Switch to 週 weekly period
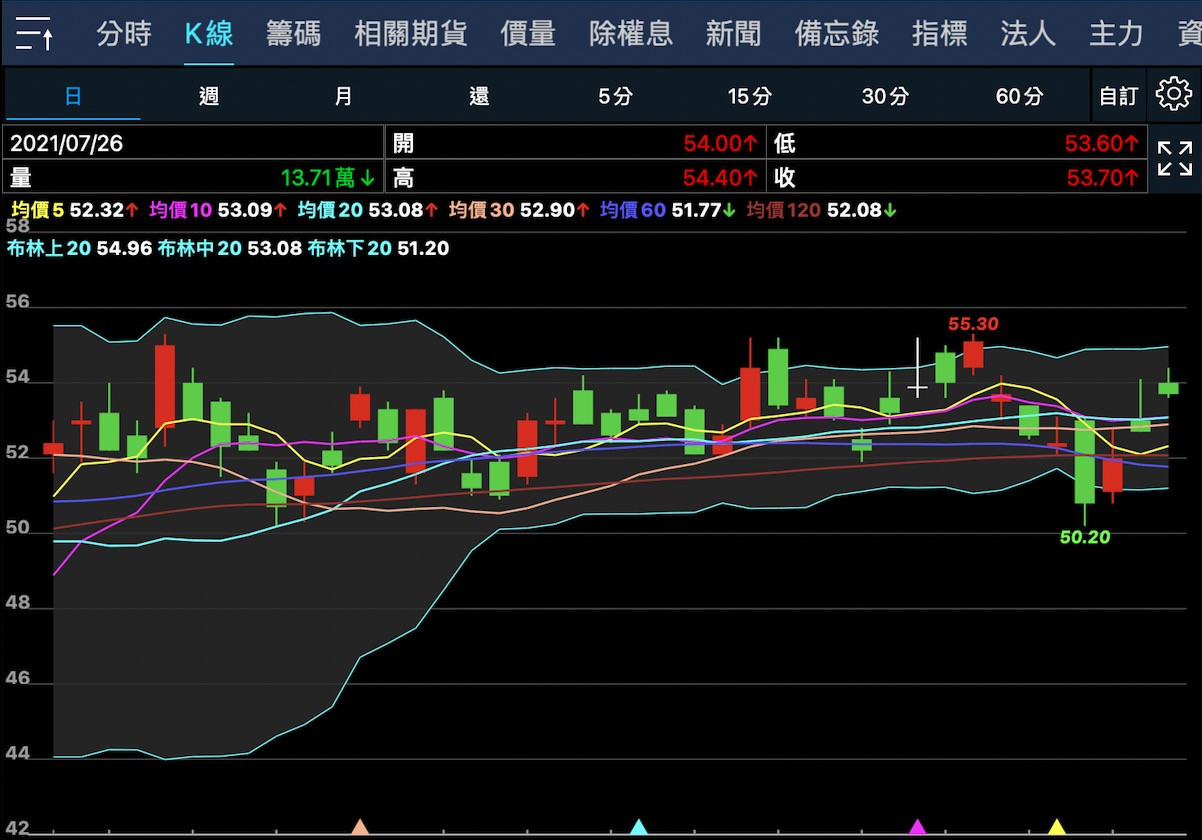1202x840 pixels. 209,96
